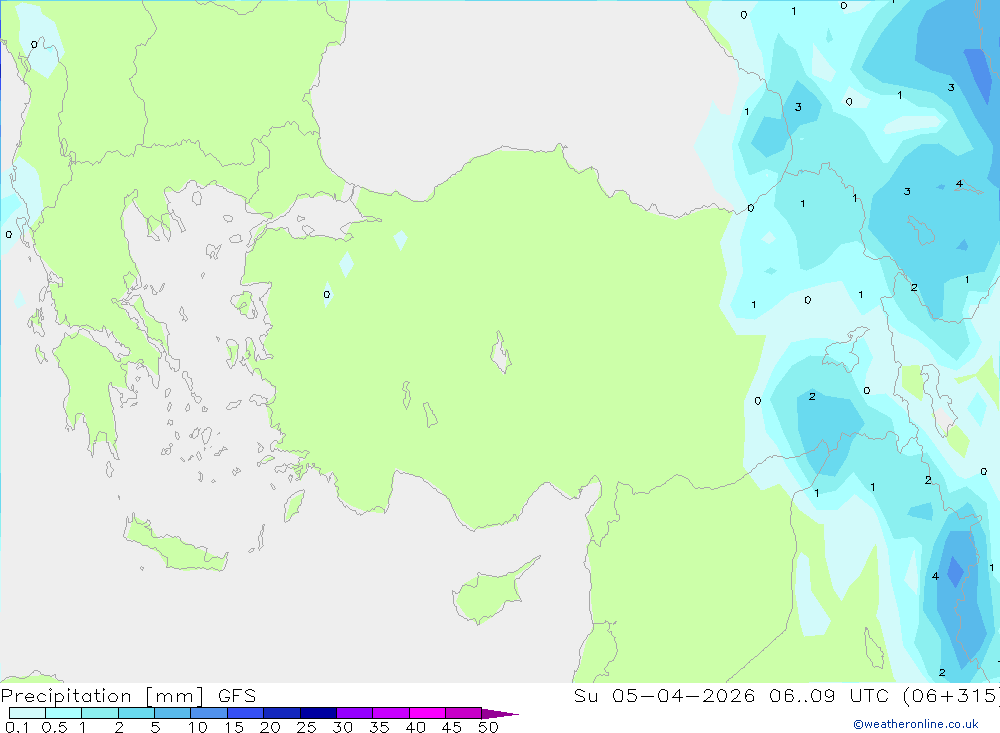Click the 0.5–1 mm legend swatch
This screenshot has height=733, width=1000.
pyautogui.click(x=64, y=713)
